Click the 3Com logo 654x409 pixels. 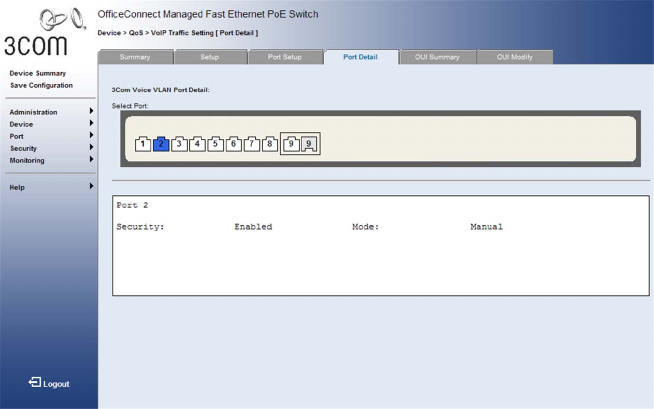[x=44, y=32]
